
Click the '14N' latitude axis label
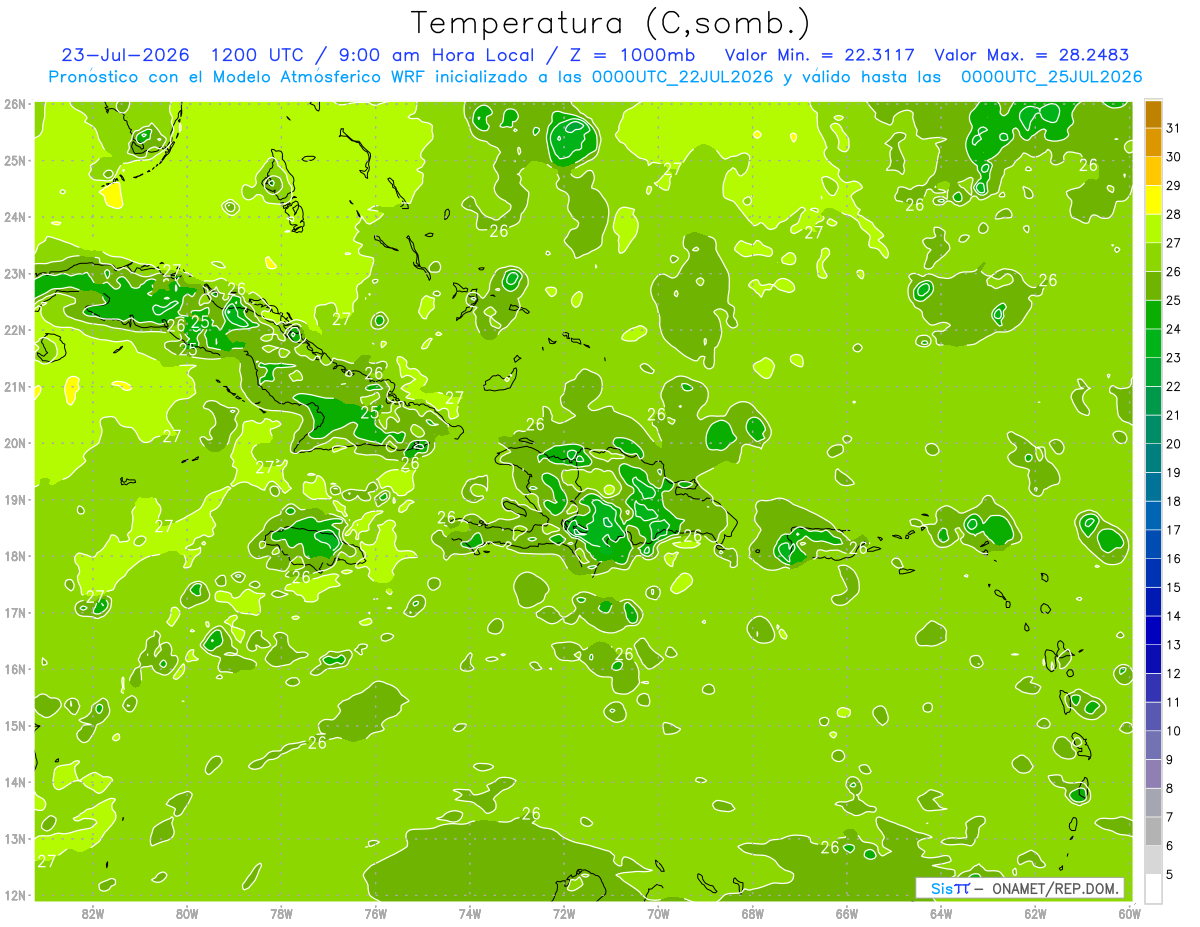[x=15, y=782]
